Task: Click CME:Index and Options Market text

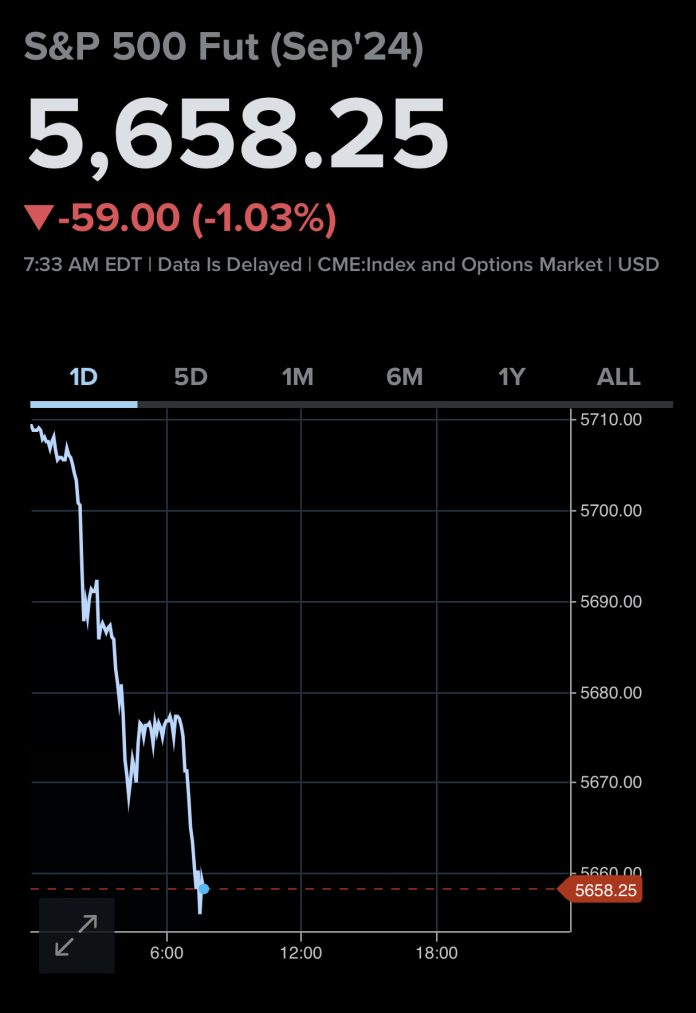Action: [x=460, y=265]
